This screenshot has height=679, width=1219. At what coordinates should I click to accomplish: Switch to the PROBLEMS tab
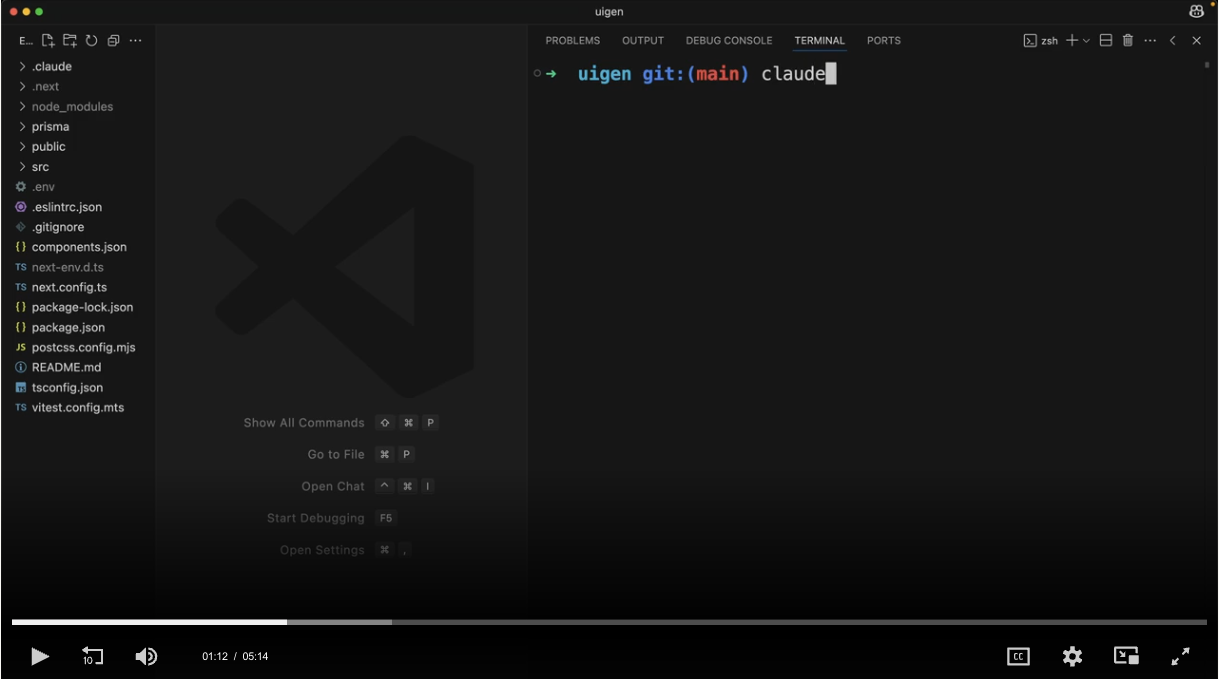click(x=573, y=41)
